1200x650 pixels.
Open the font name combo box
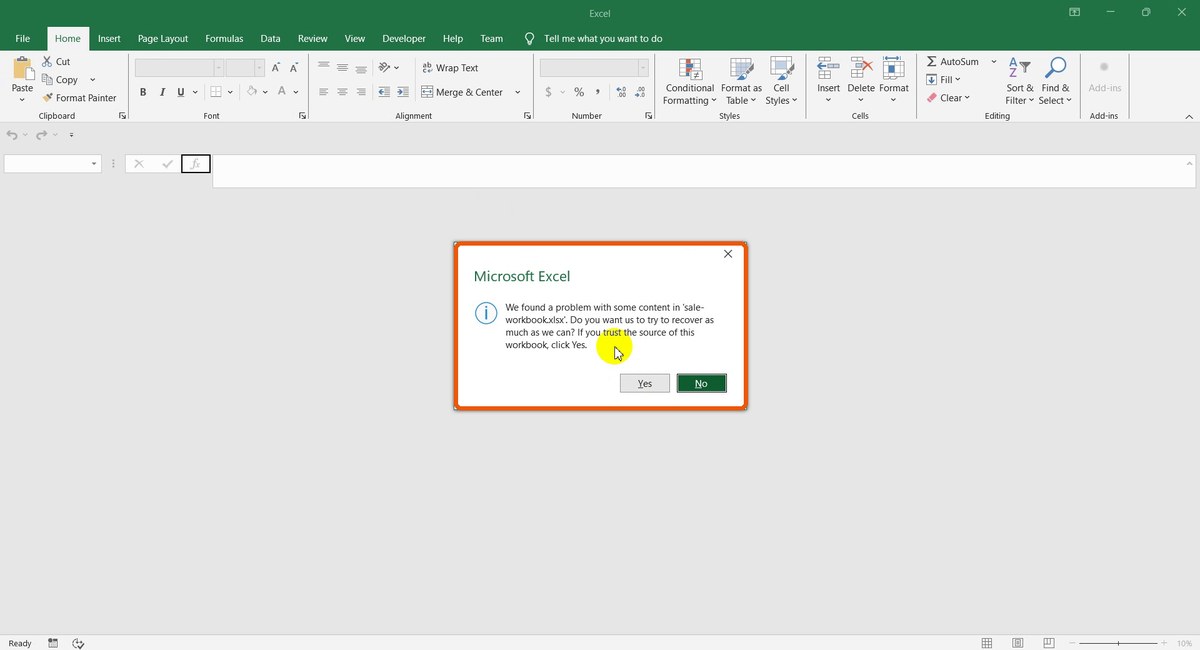point(180,68)
